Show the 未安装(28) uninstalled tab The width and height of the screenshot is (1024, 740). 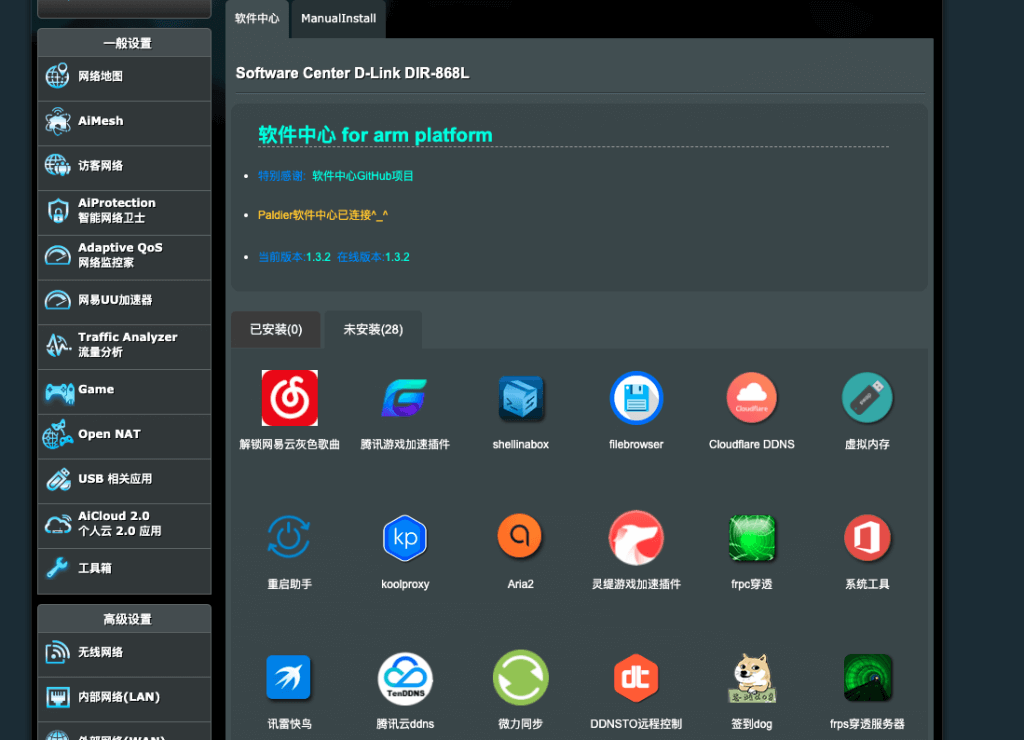point(373,329)
